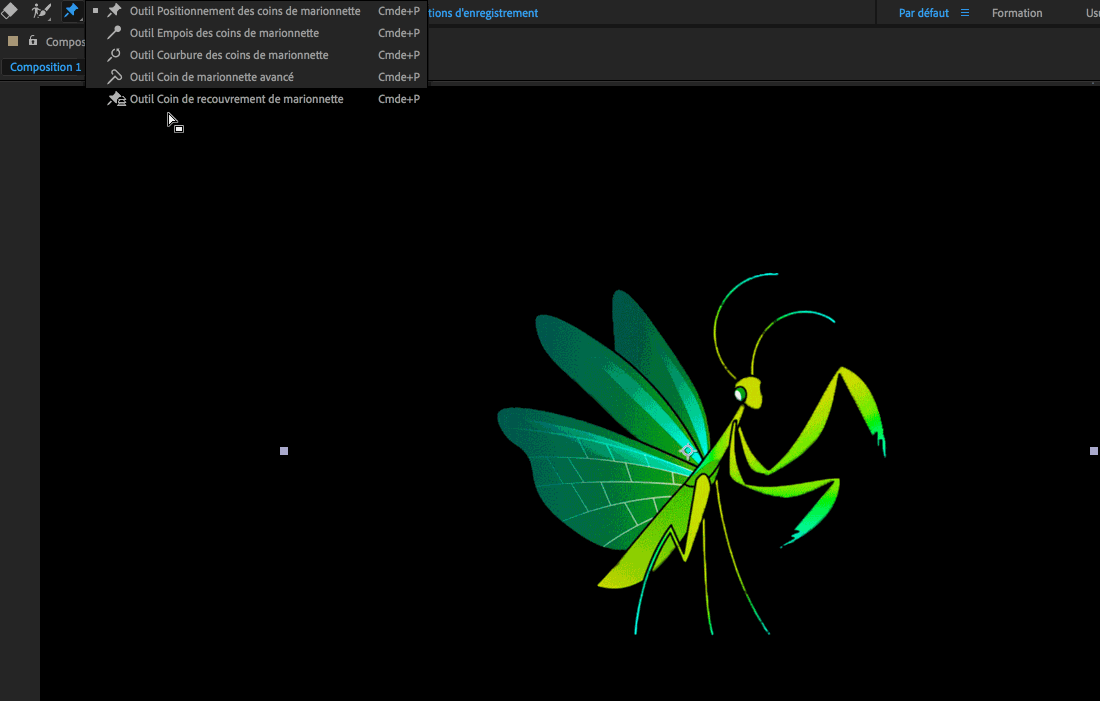This screenshot has height=701, width=1100.
Task: Toggle the lock icon in the composition panel
Action: coord(33,41)
